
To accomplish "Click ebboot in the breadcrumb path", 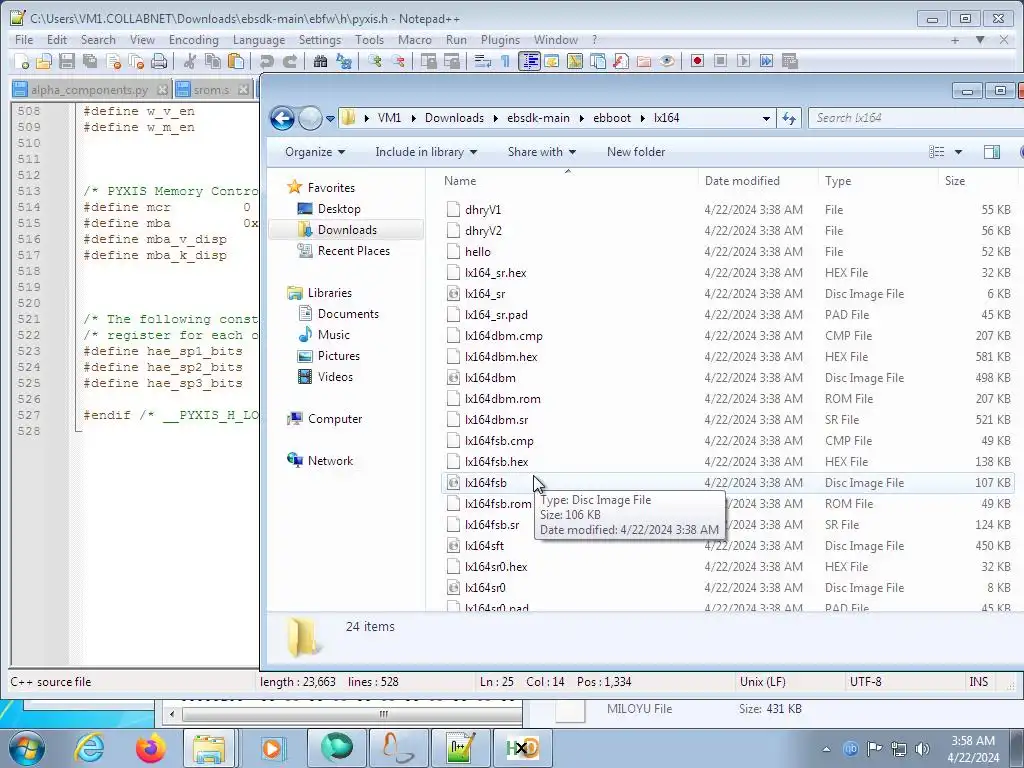I will (612, 118).
